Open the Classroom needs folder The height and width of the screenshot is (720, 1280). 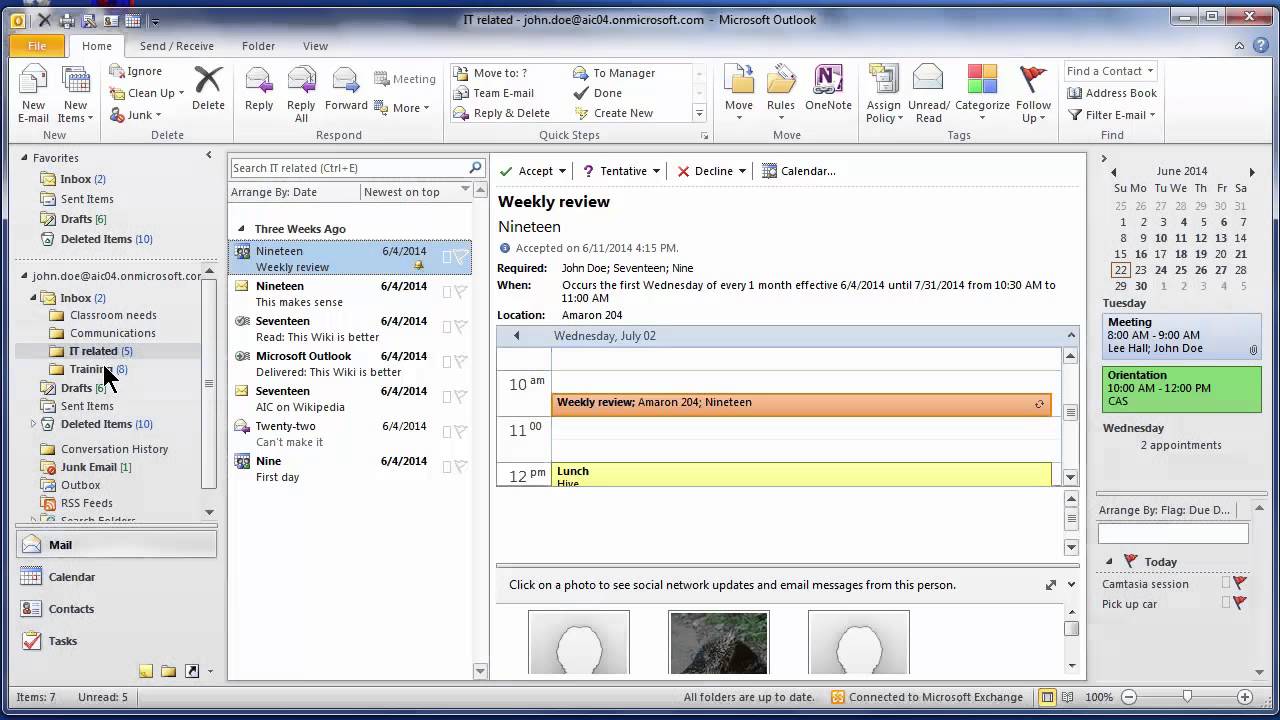(x=113, y=315)
